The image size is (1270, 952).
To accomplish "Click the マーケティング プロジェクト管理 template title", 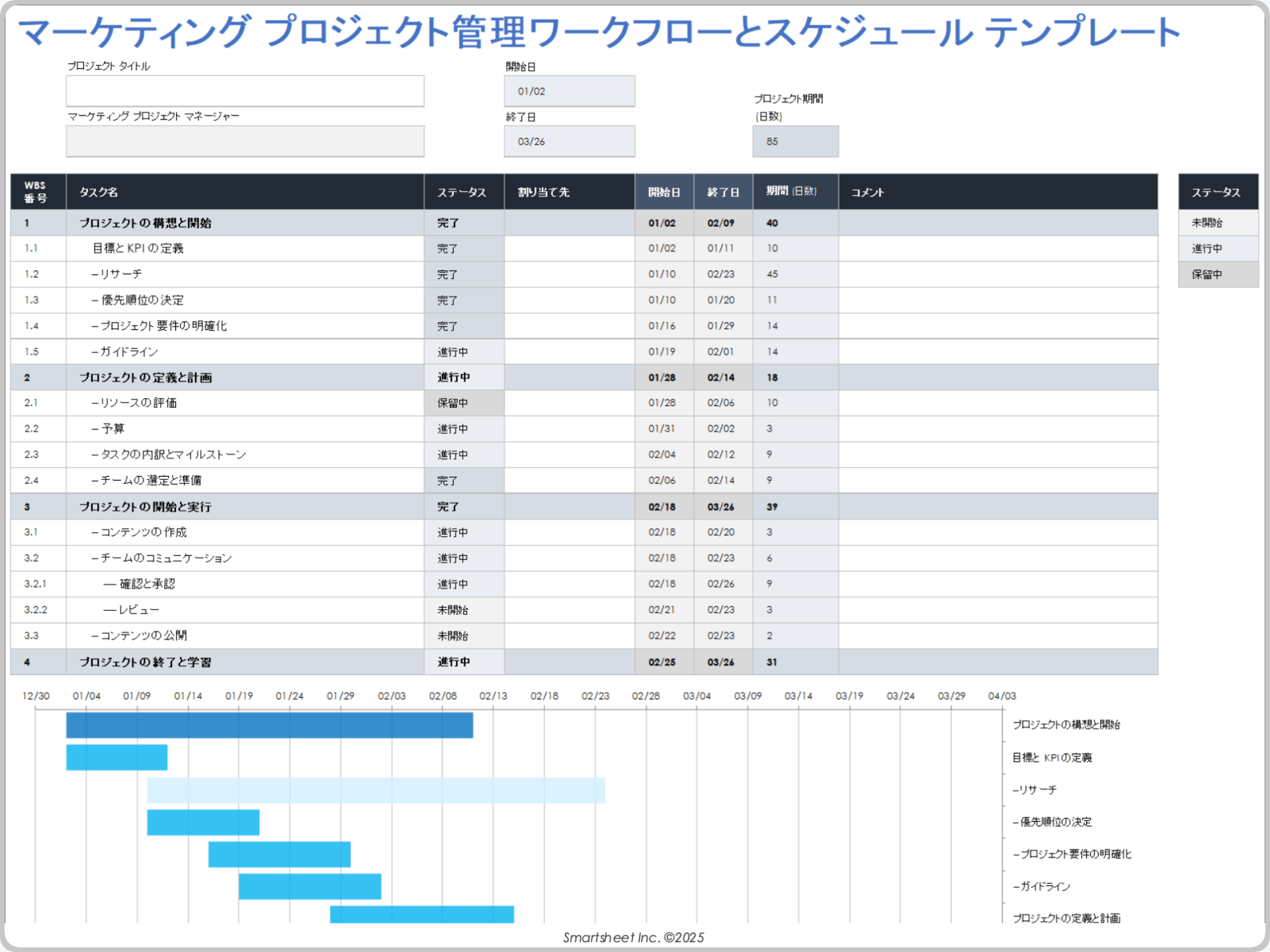I will click(x=599, y=32).
